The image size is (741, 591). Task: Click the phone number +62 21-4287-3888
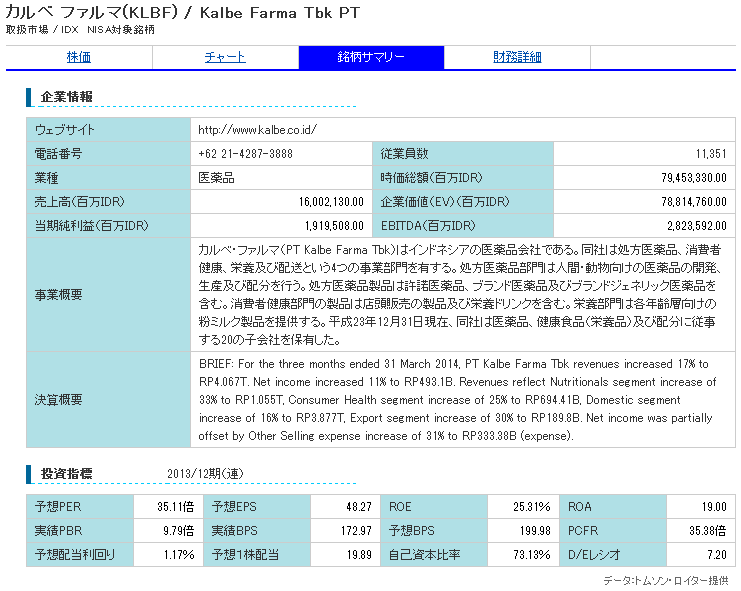point(245,154)
